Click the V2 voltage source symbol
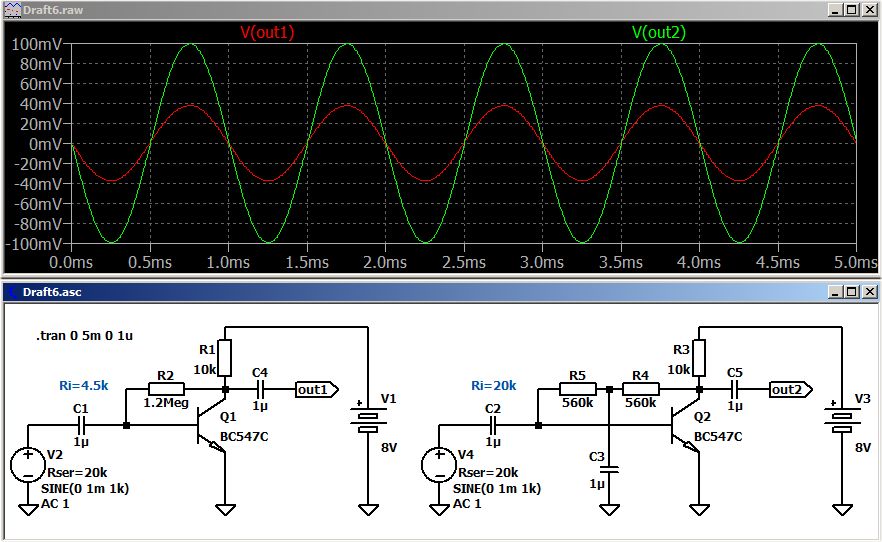The height and width of the screenshot is (542, 882). 28,465
